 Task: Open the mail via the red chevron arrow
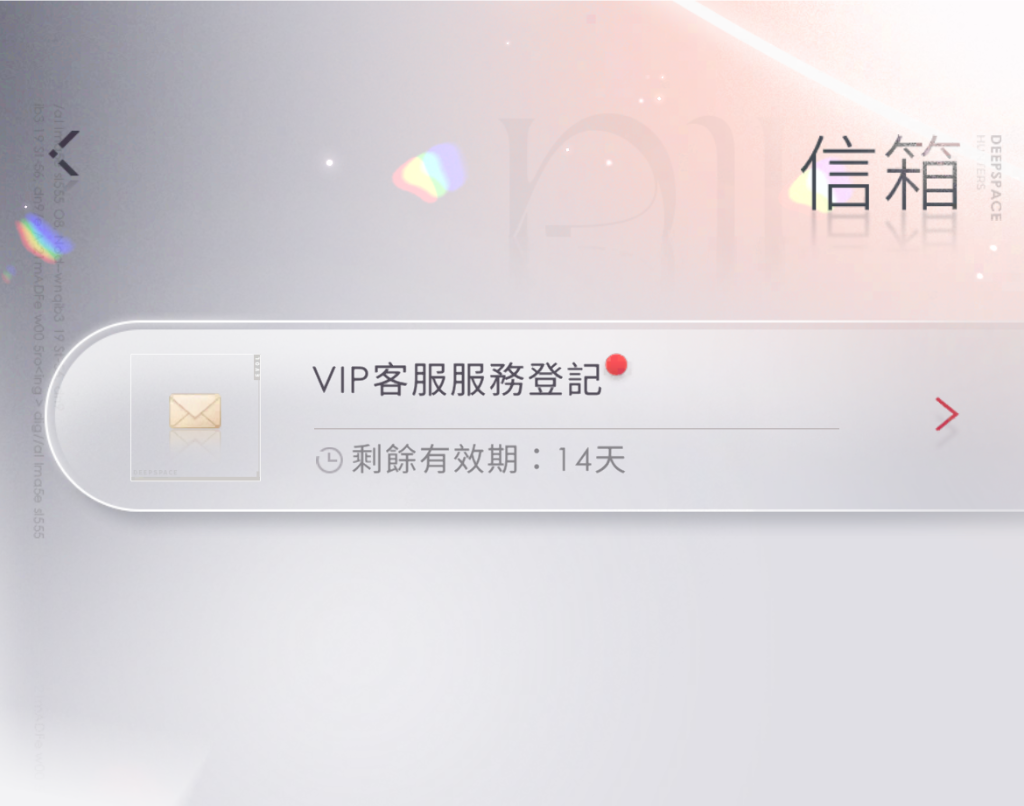tap(946, 414)
